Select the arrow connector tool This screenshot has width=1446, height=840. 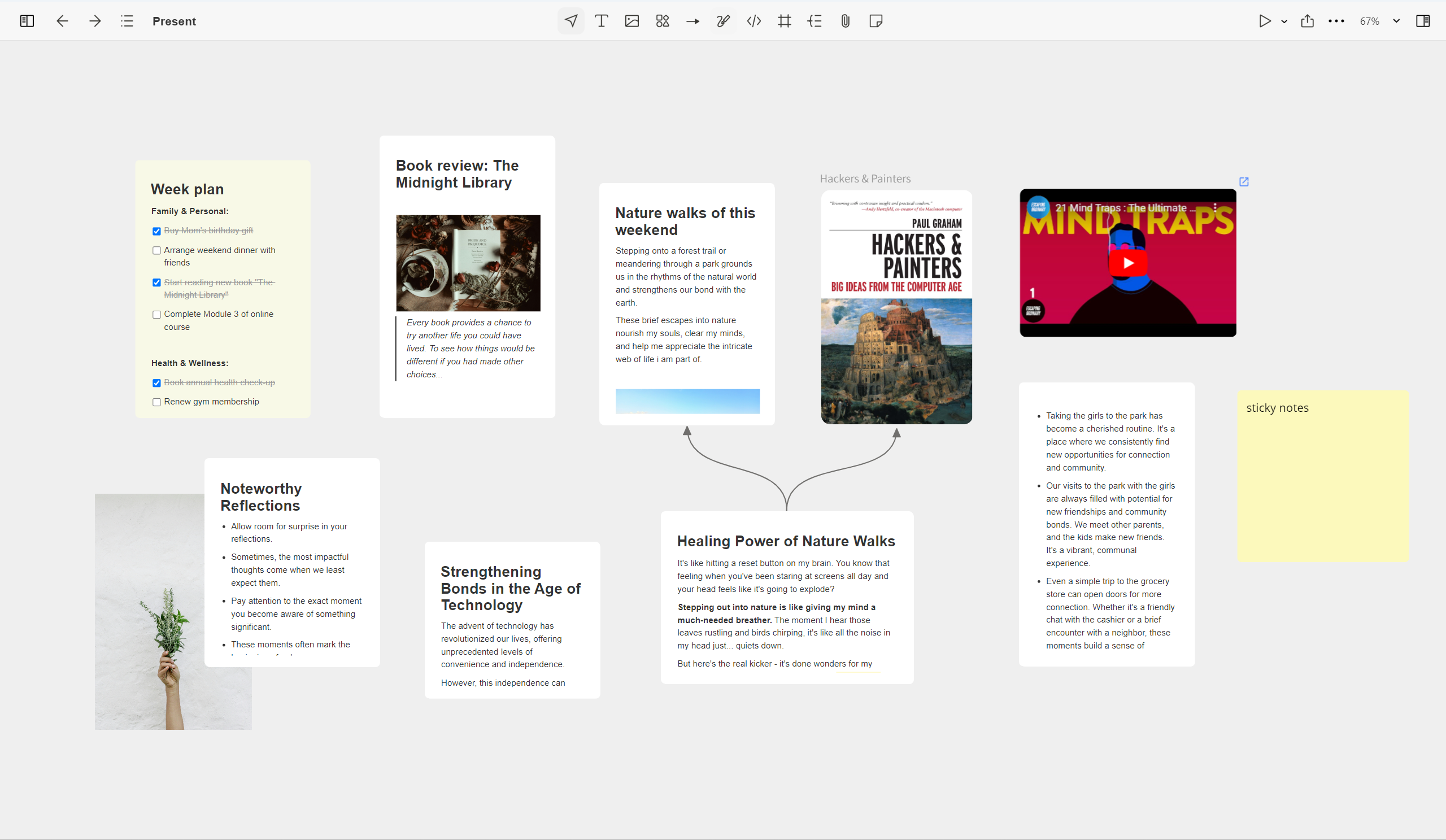coord(692,21)
